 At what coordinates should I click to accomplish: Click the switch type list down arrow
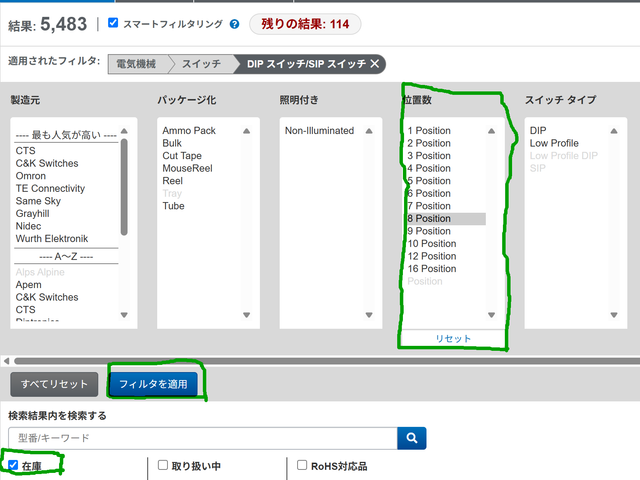click(x=614, y=315)
